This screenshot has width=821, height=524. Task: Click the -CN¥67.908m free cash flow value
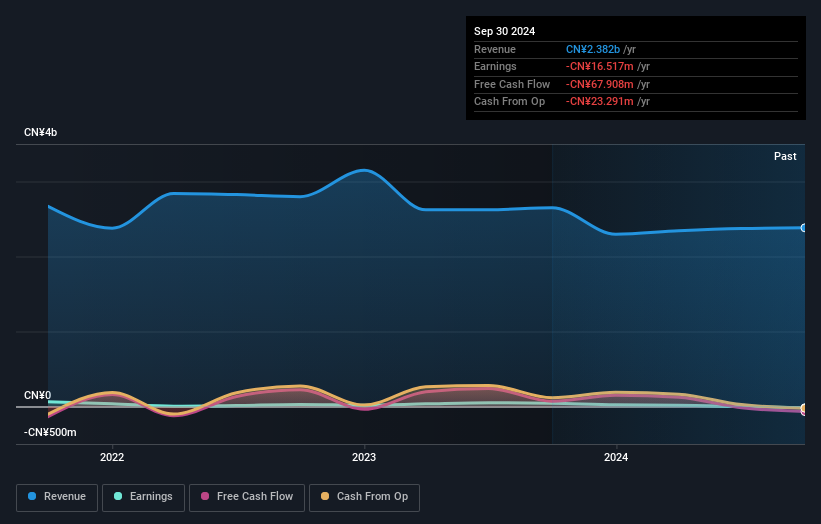pyautogui.click(x=600, y=84)
